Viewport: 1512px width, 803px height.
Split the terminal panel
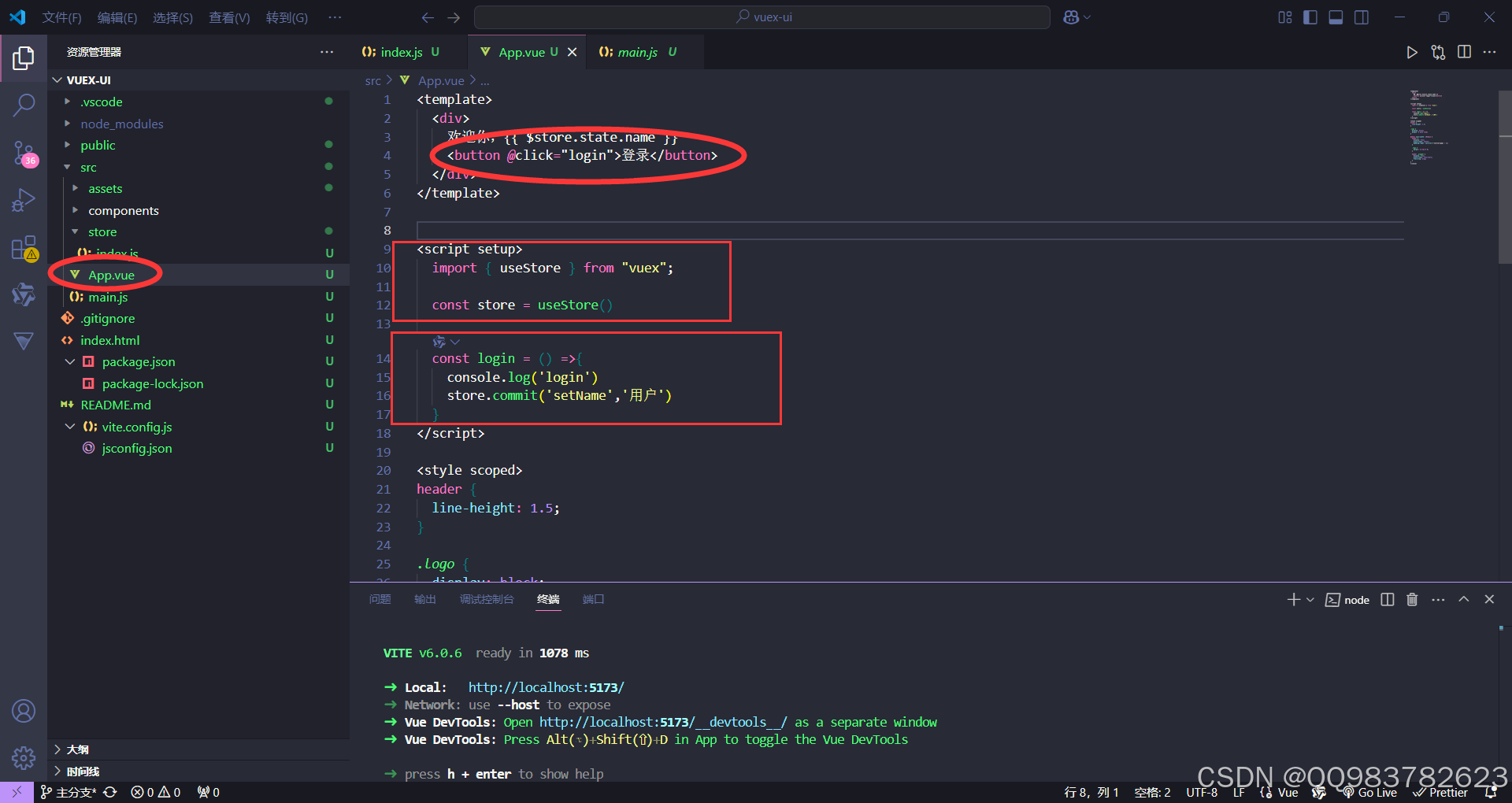click(1388, 600)
